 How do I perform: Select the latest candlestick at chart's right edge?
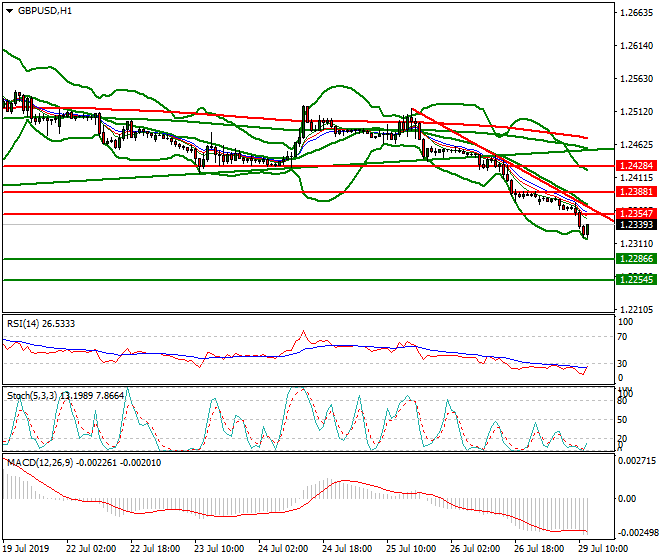tap(587, 231)
